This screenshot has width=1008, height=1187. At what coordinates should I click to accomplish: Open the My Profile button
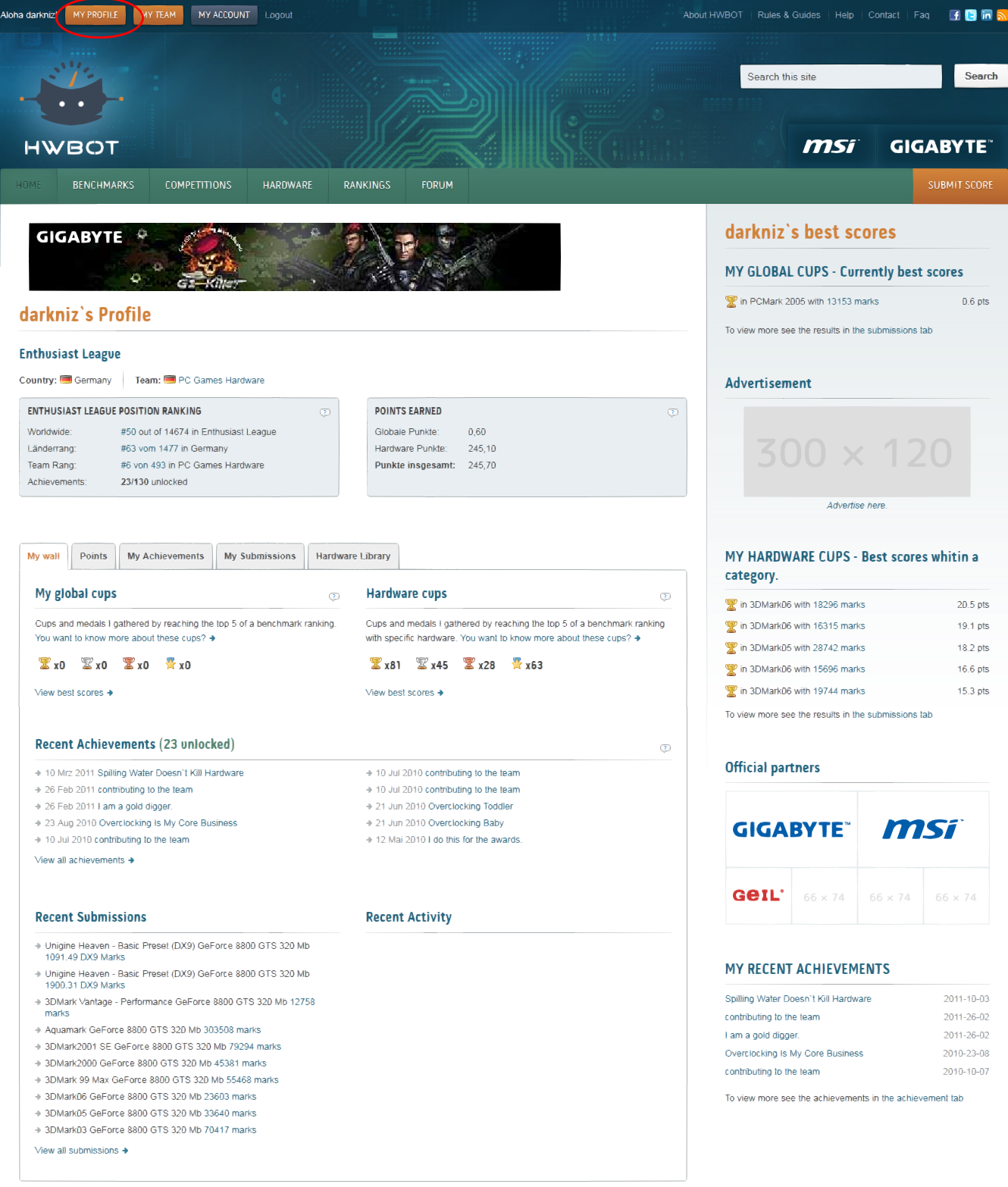point(95,15)
